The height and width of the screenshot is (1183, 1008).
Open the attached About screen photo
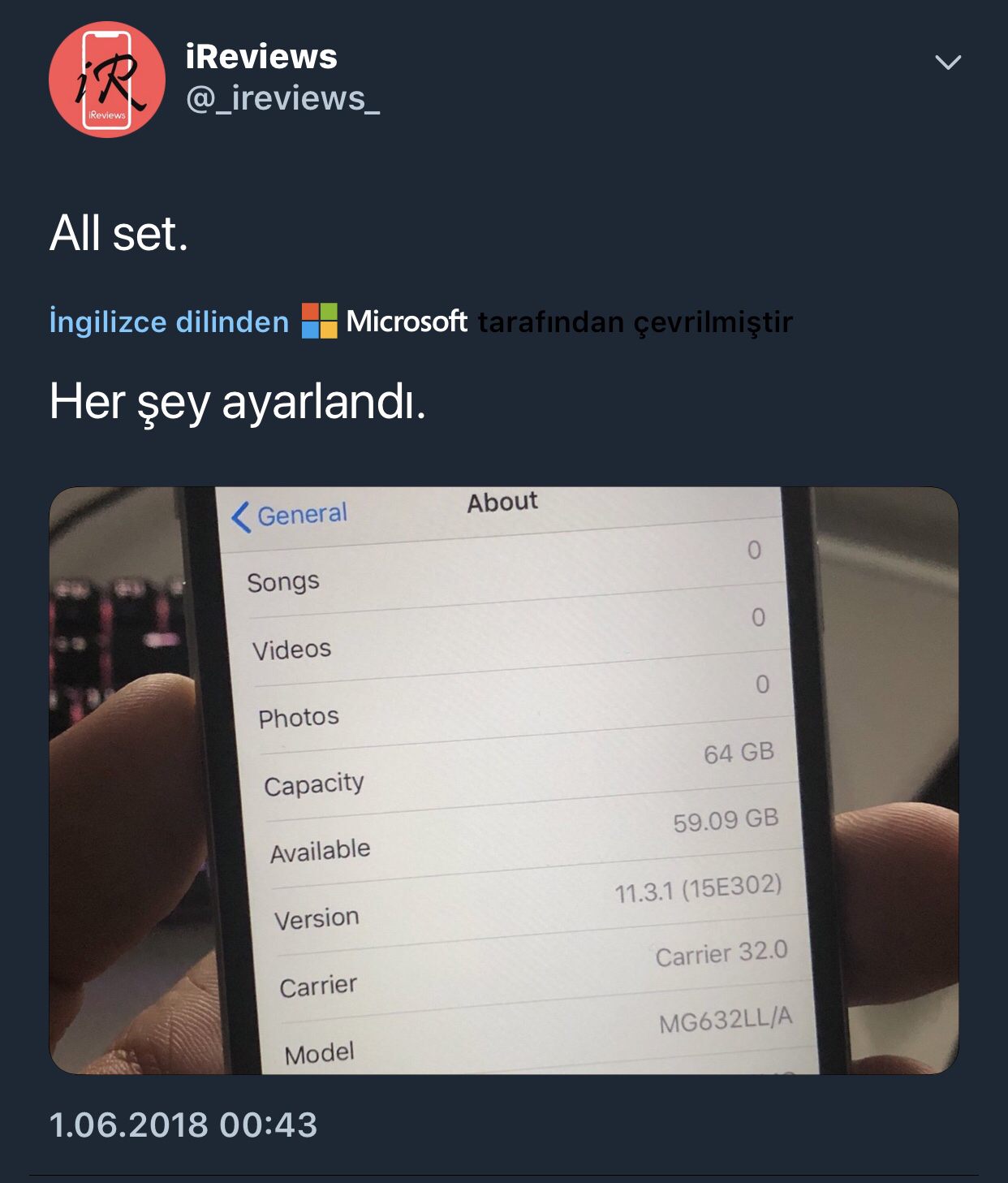504,780
